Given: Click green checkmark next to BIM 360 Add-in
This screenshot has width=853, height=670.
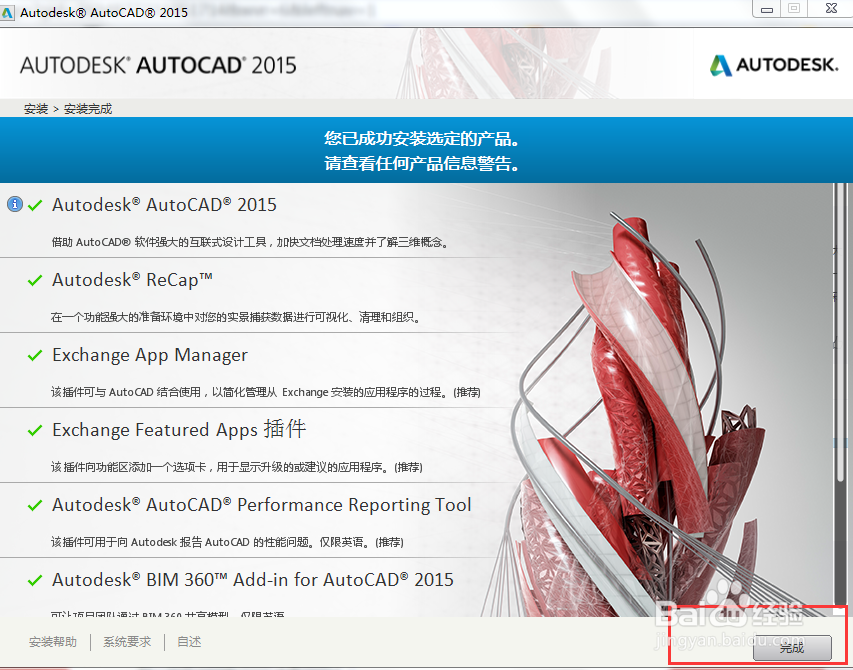Looking at the screenshot, I should tap(35, 581).
